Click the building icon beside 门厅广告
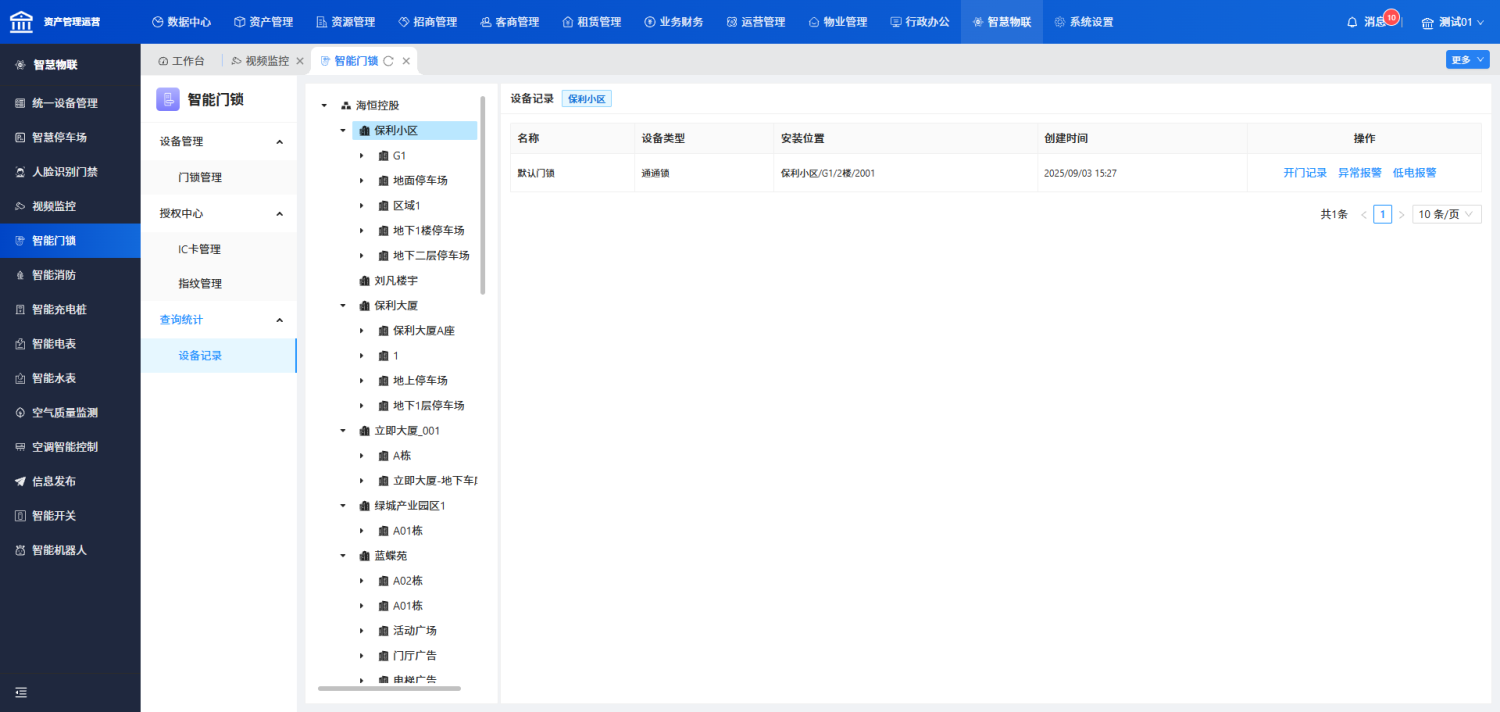The height and width of the screenshot is (712, 1500). (x=383, y=655)
